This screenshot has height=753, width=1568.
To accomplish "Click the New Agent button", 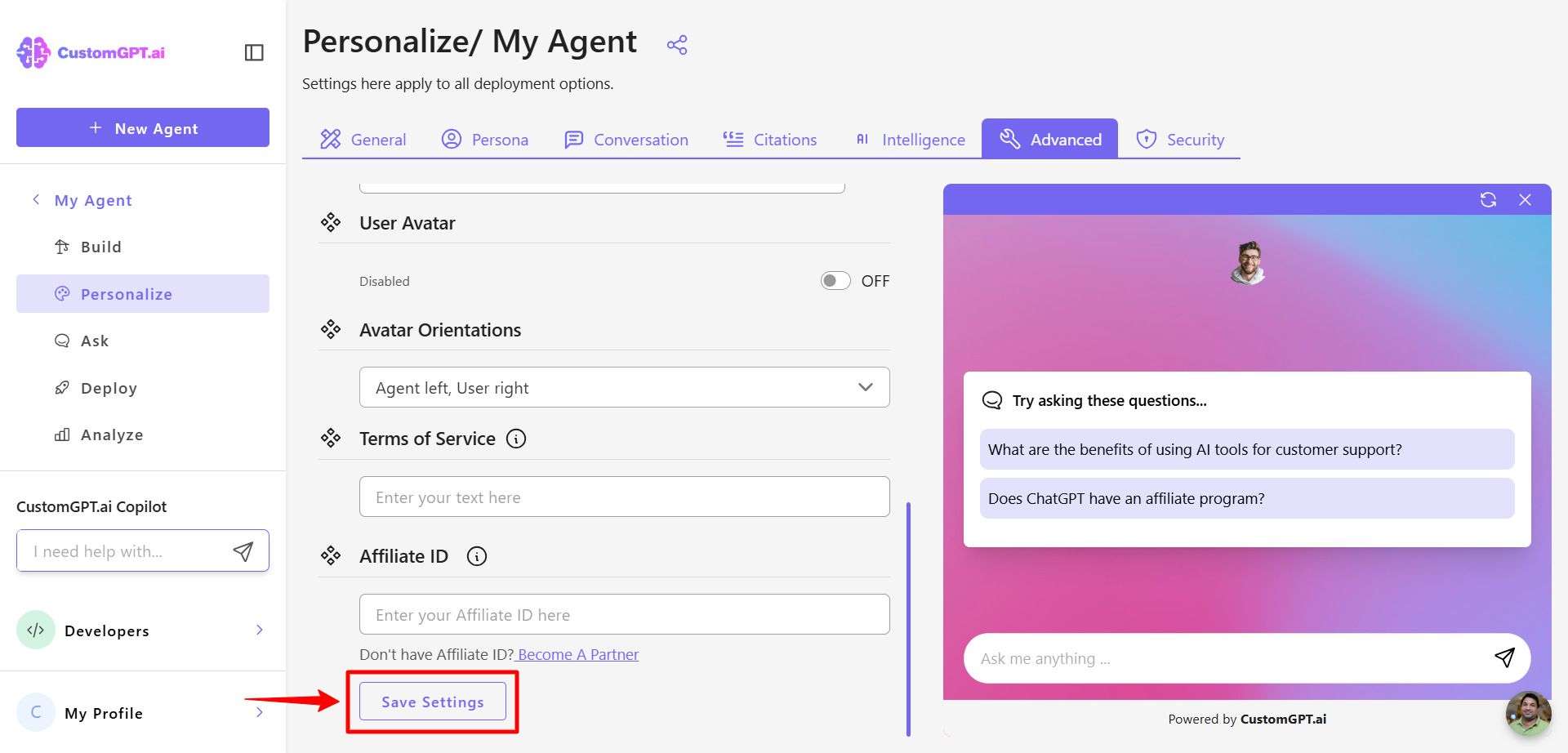I will point(143,127).
